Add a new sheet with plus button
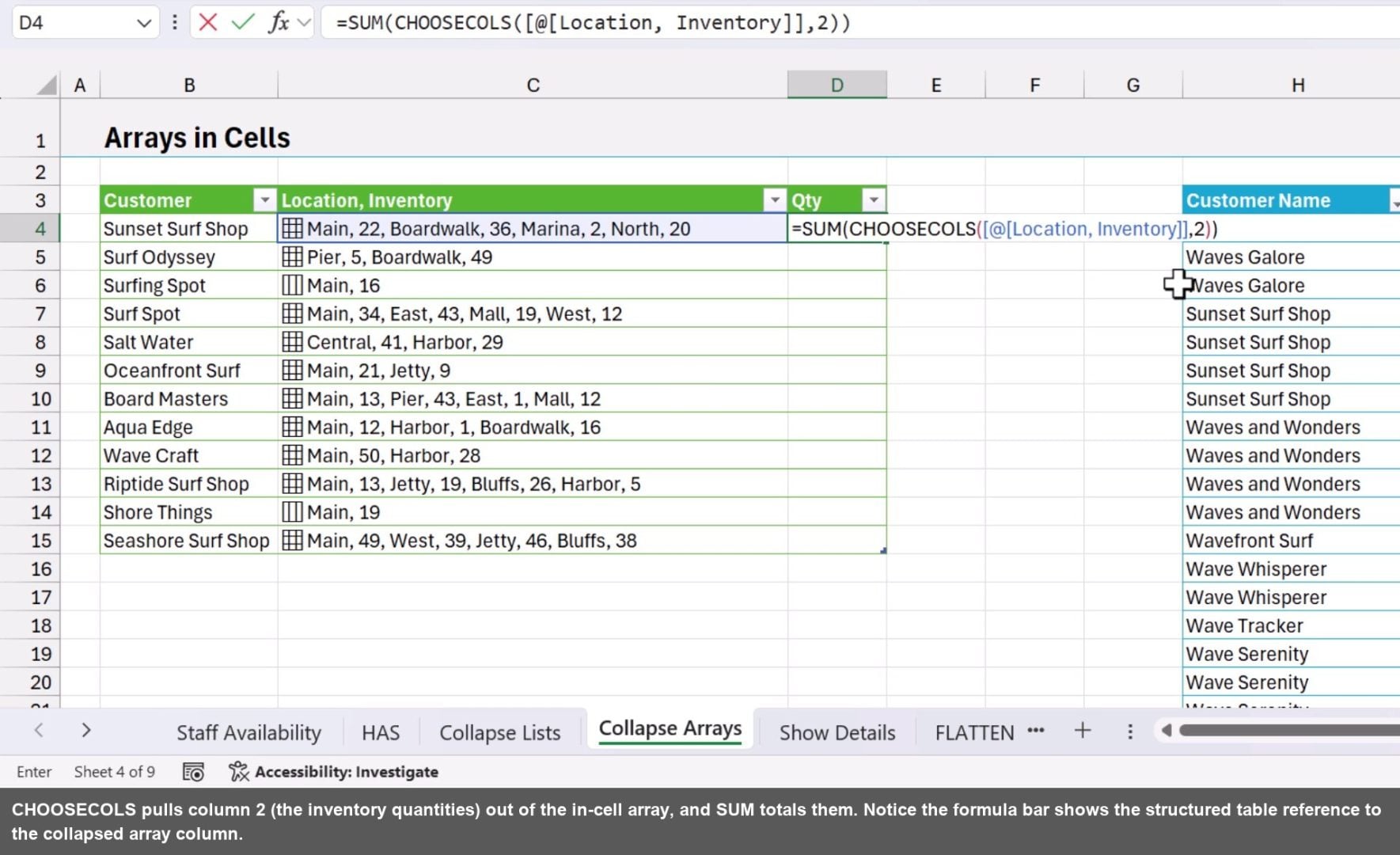Viewport: 1400px width, 855px height. click(1083, 730)
